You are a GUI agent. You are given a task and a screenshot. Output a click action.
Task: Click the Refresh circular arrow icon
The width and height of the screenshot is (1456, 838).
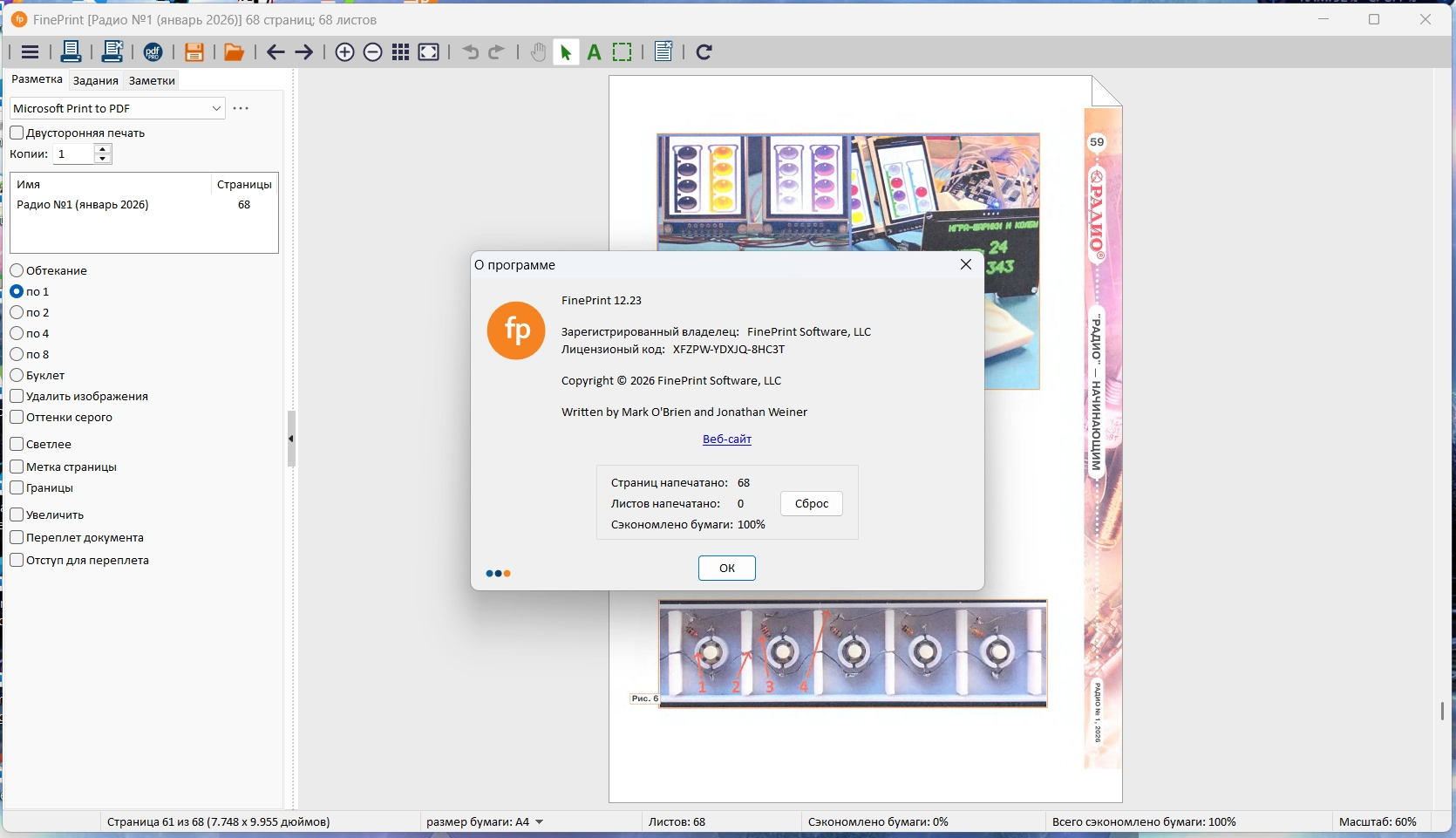point(704,52)
